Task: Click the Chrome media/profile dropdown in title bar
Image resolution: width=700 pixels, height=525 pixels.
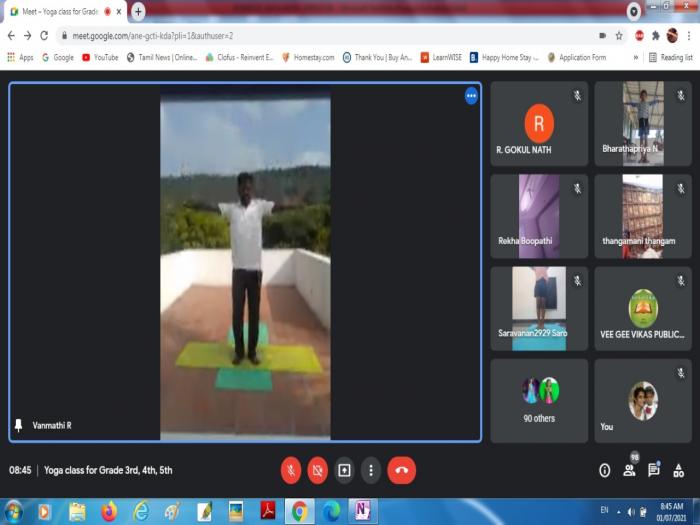Action: pos(633,11)
